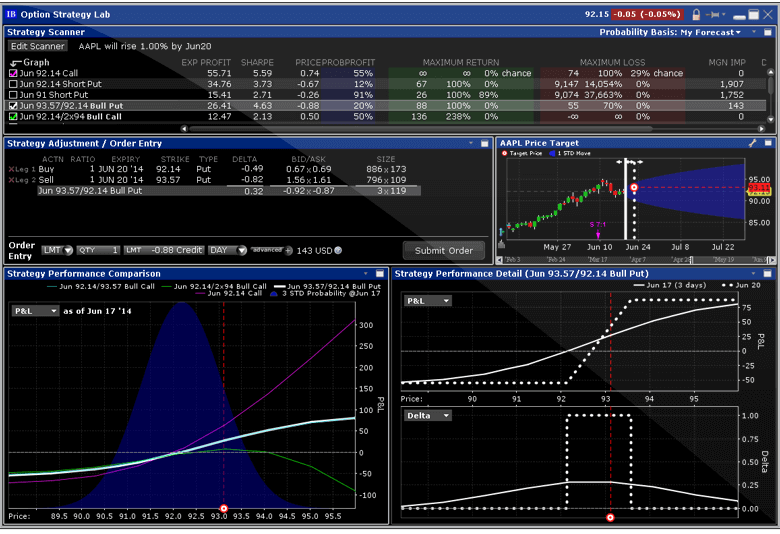Click the Graph column arrow icon

[15, 63]
